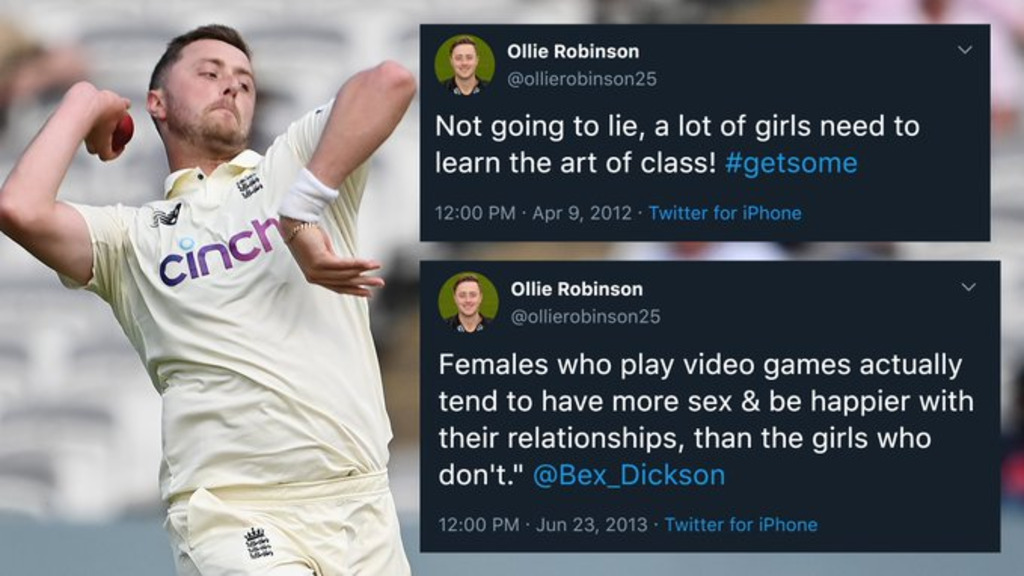
Task: Open Ollie Robinson's avatar in first tweet
Action: (x=464, y=65)
